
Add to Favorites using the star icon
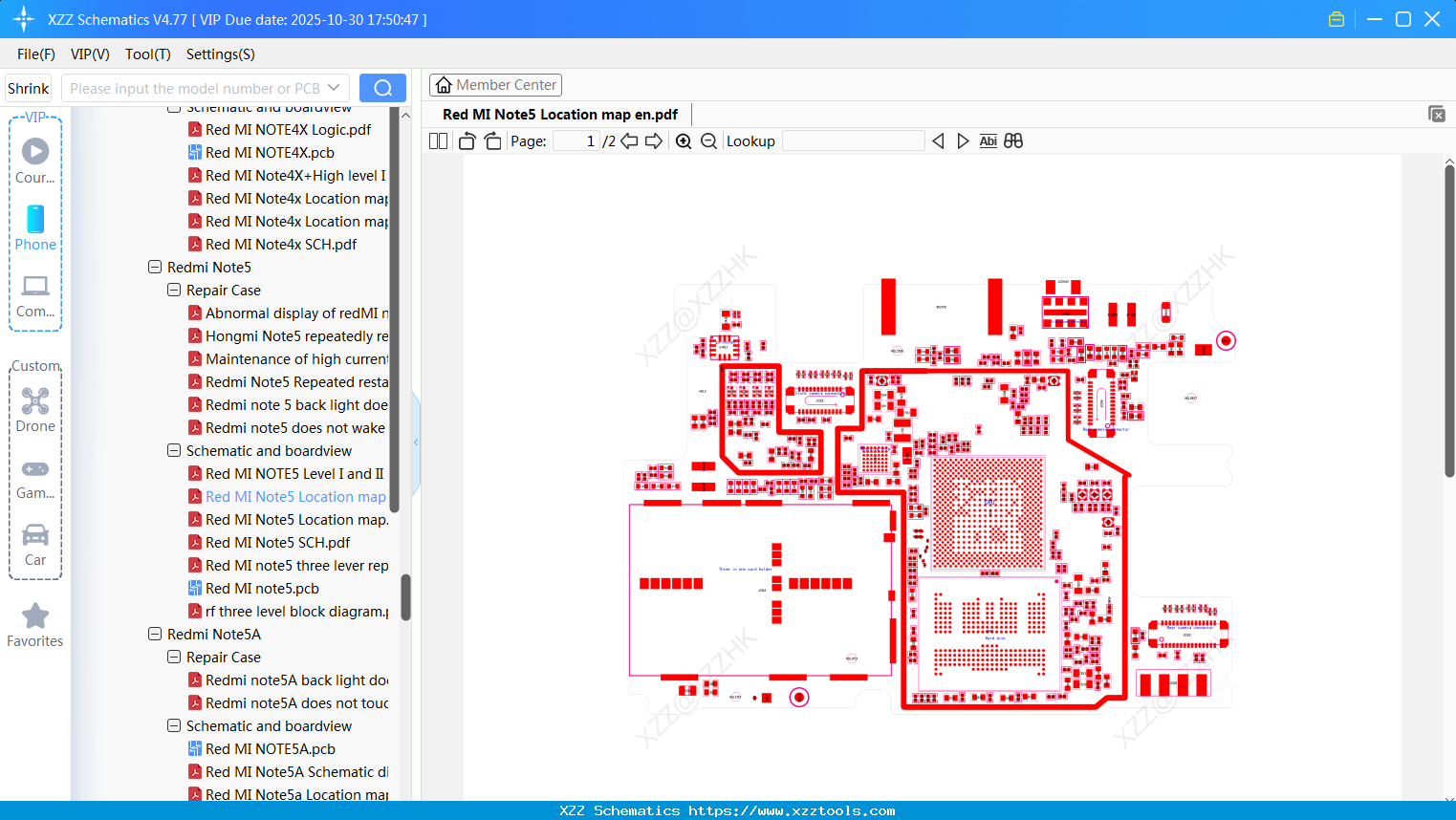(x=35, y=616)
